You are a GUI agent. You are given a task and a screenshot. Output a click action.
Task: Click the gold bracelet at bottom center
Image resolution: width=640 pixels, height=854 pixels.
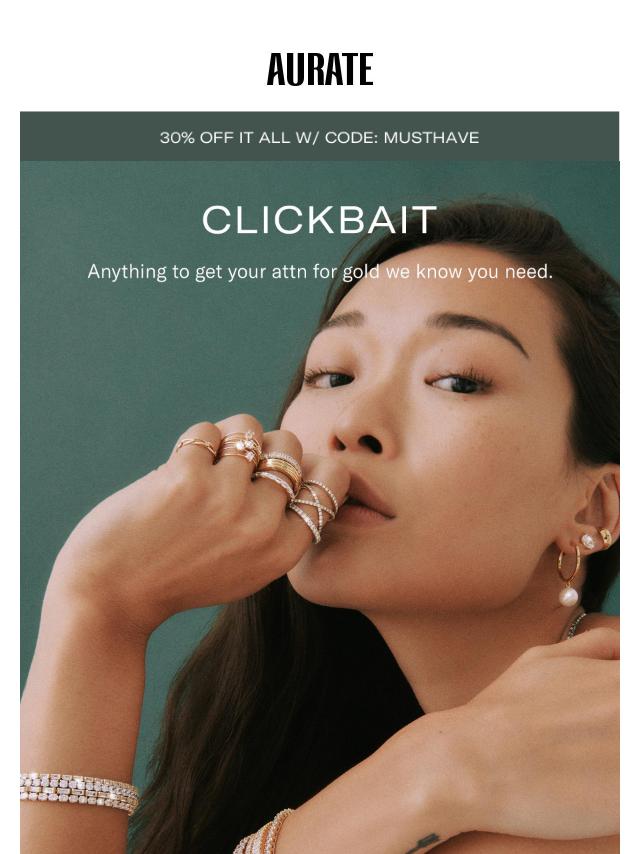click(265, 833)
